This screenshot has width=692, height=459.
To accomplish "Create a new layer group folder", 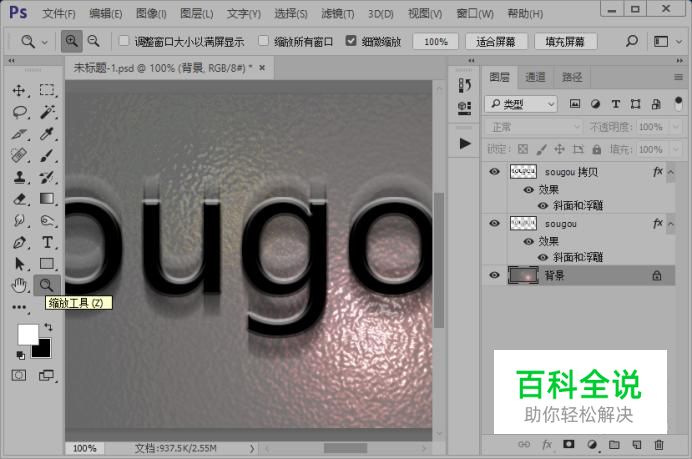I will tap(614, 445).
